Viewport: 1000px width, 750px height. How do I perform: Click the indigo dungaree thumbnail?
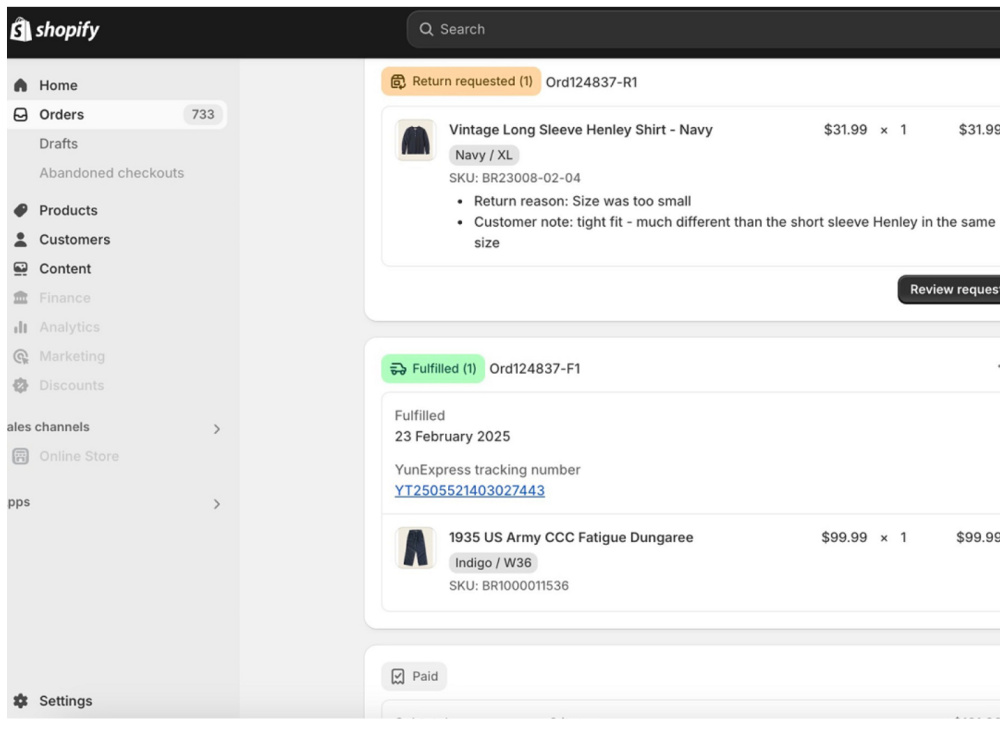(415, 547)
